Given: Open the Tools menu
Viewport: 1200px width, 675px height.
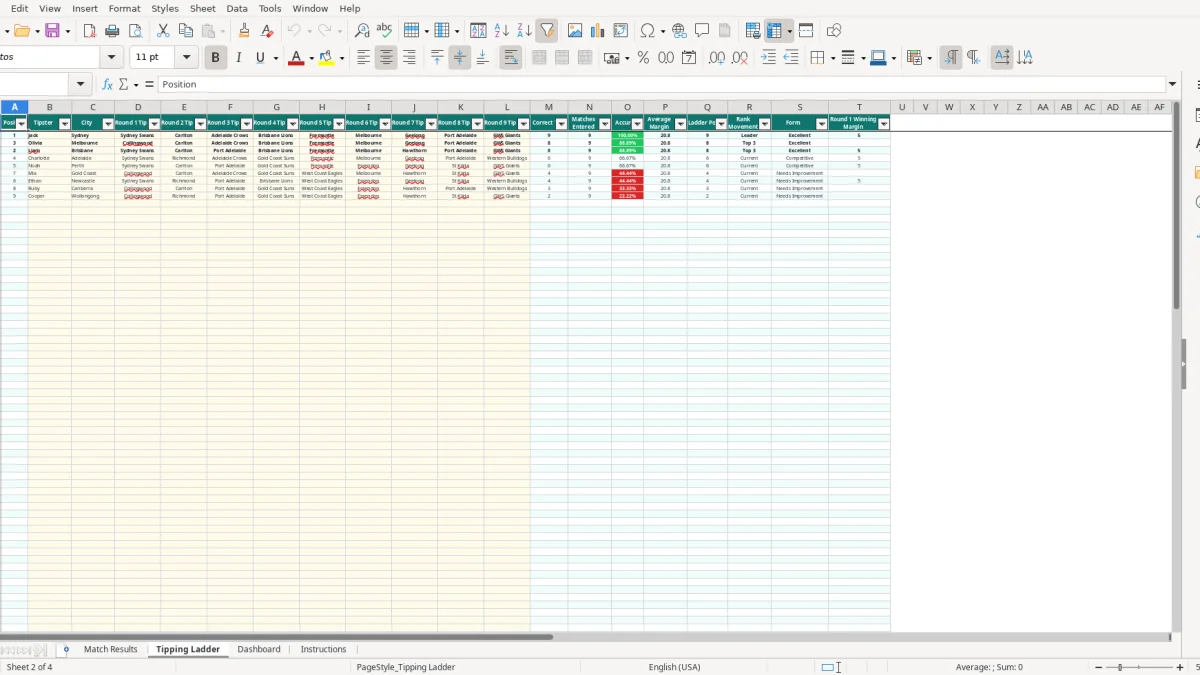Looking at the screenshot, I should tap(270, 8).
